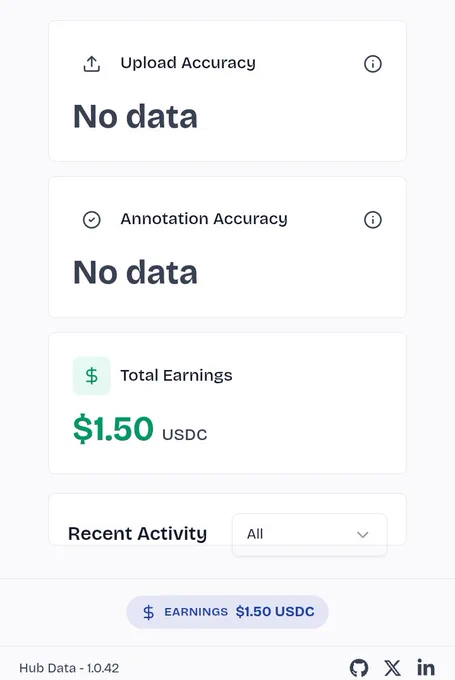Open the LinkedIn icon in footer
This screenshot has height=680, width=455.
tap(426, 667)
